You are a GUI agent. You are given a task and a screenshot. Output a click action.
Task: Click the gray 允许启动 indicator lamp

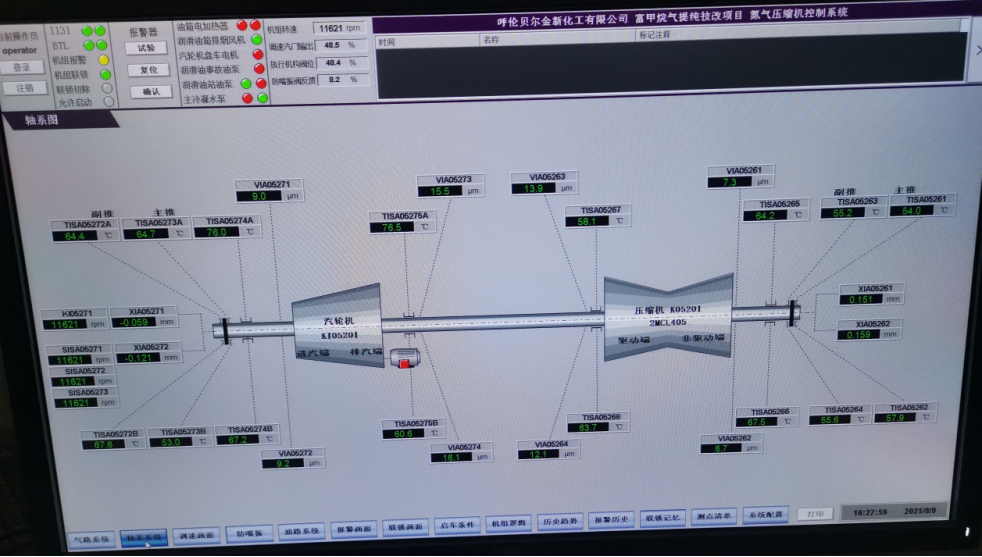pos(109,101)
